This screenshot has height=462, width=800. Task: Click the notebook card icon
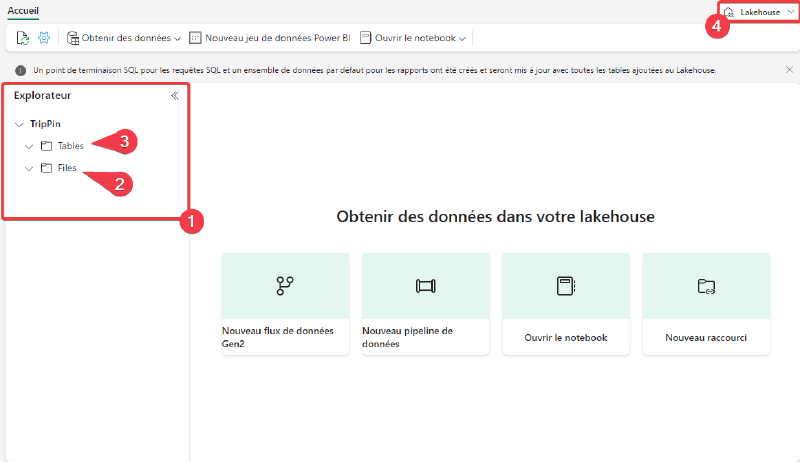[x=566, y=286]
